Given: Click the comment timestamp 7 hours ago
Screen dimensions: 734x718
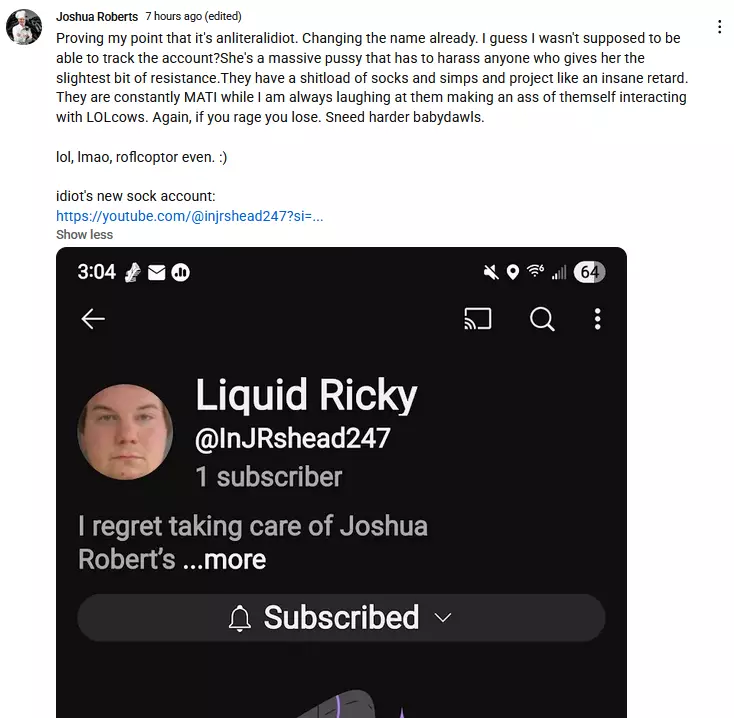Looking at the screenshot, I should coord(173,16).
